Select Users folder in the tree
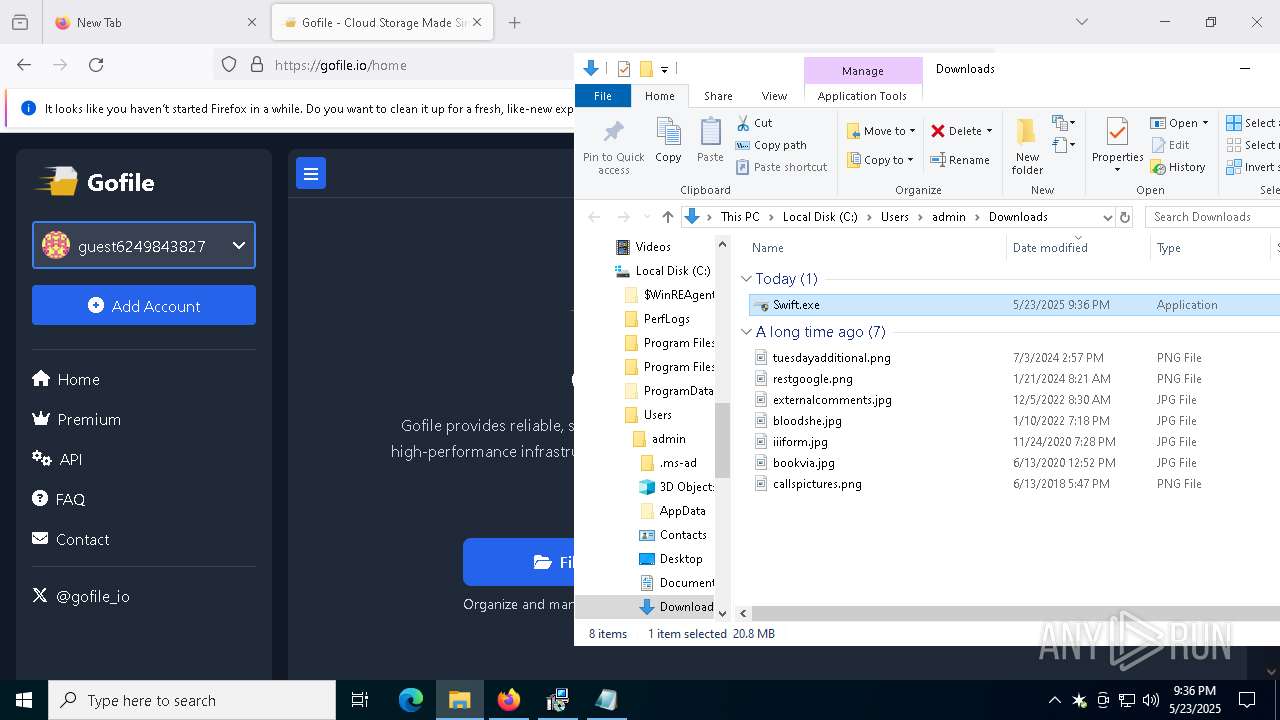 pyautogui.click(x=647, y=415)
